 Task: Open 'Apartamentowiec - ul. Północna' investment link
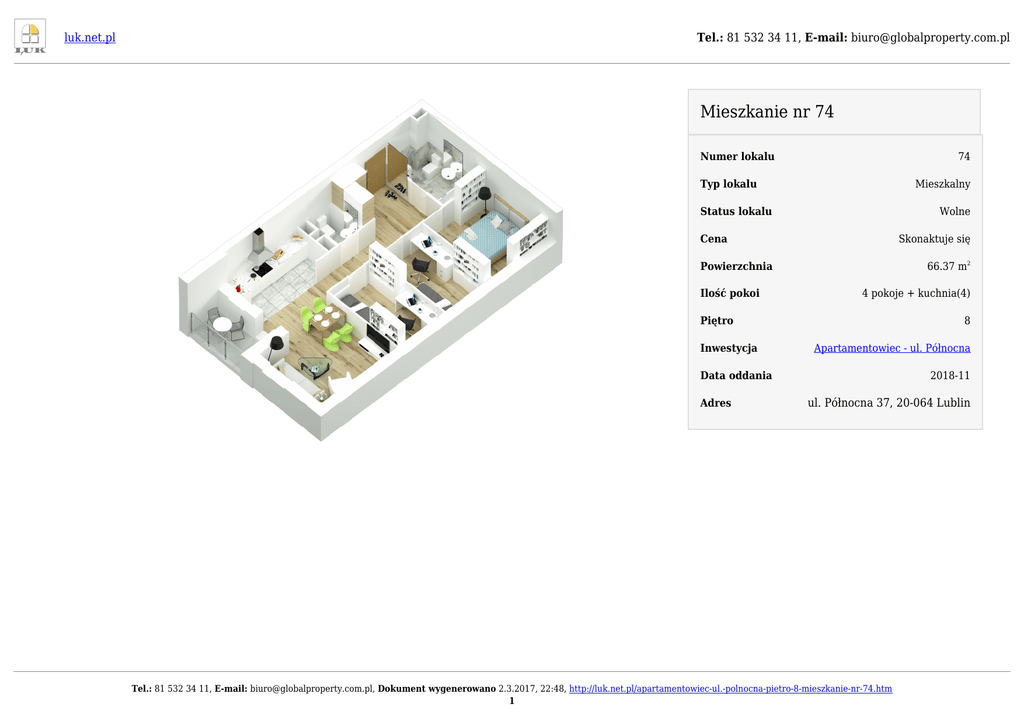tap(891, 348)
